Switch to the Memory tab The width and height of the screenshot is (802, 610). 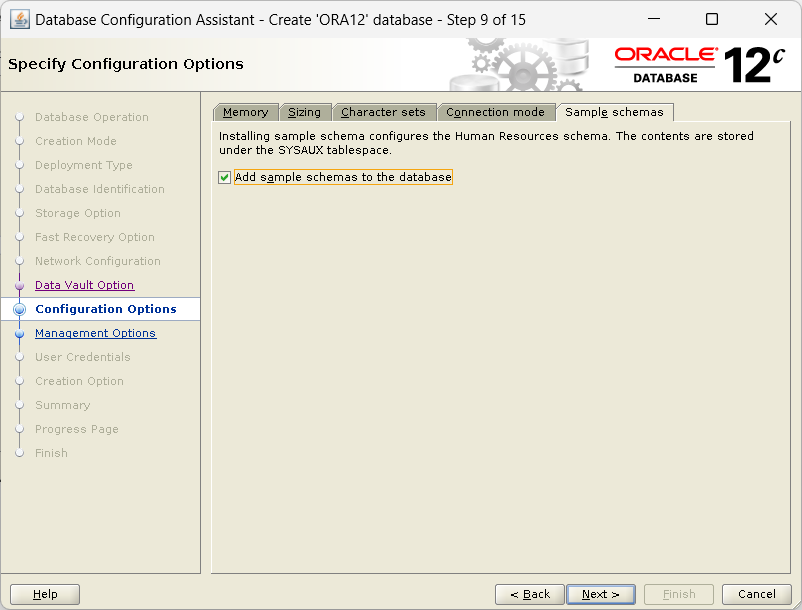pos(246,112)
